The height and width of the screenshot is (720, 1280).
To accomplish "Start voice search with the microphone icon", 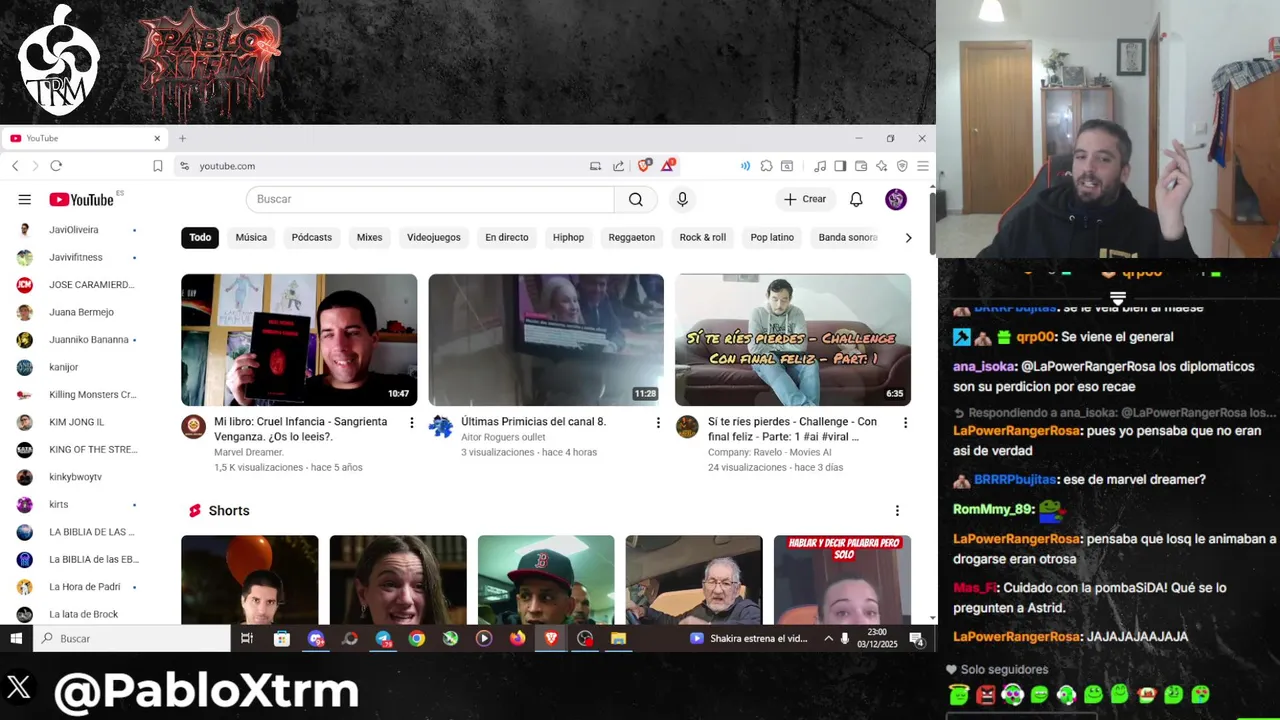I will [x=682, y=199].
